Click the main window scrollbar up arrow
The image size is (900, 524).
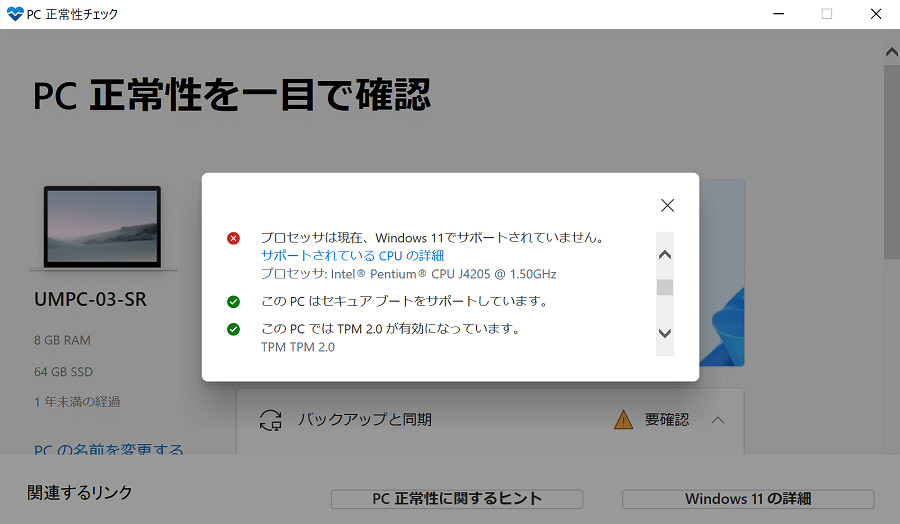[x=891, y=52]
